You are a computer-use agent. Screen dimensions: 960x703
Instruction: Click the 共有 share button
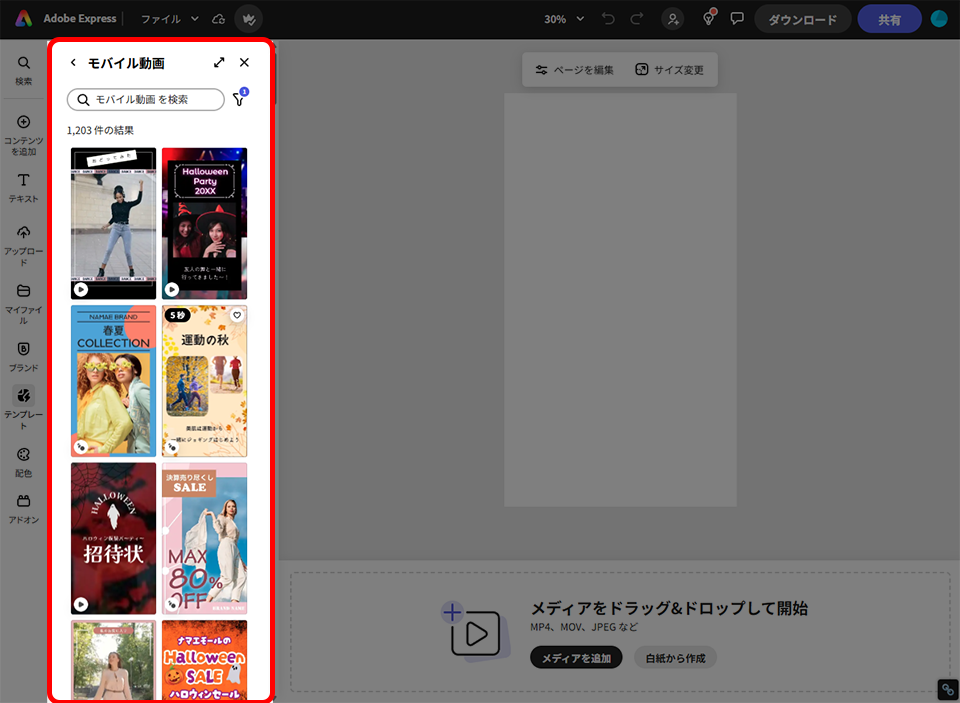coord(889,19)
